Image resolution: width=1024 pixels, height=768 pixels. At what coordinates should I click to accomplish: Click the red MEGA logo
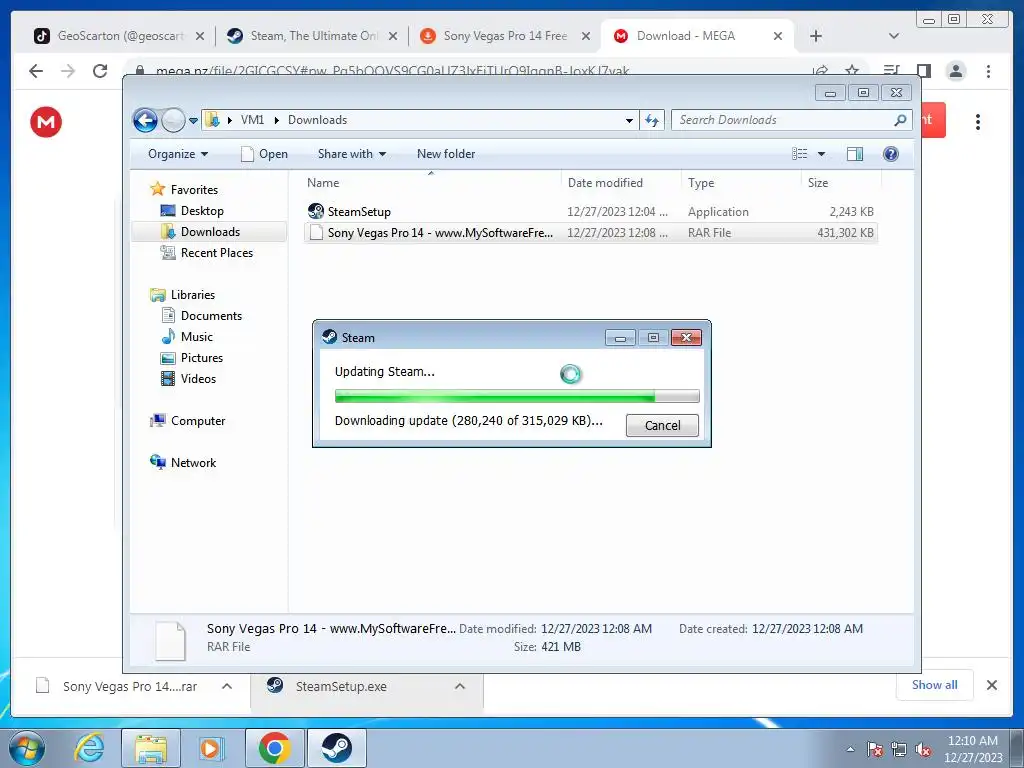pos(46,121)
